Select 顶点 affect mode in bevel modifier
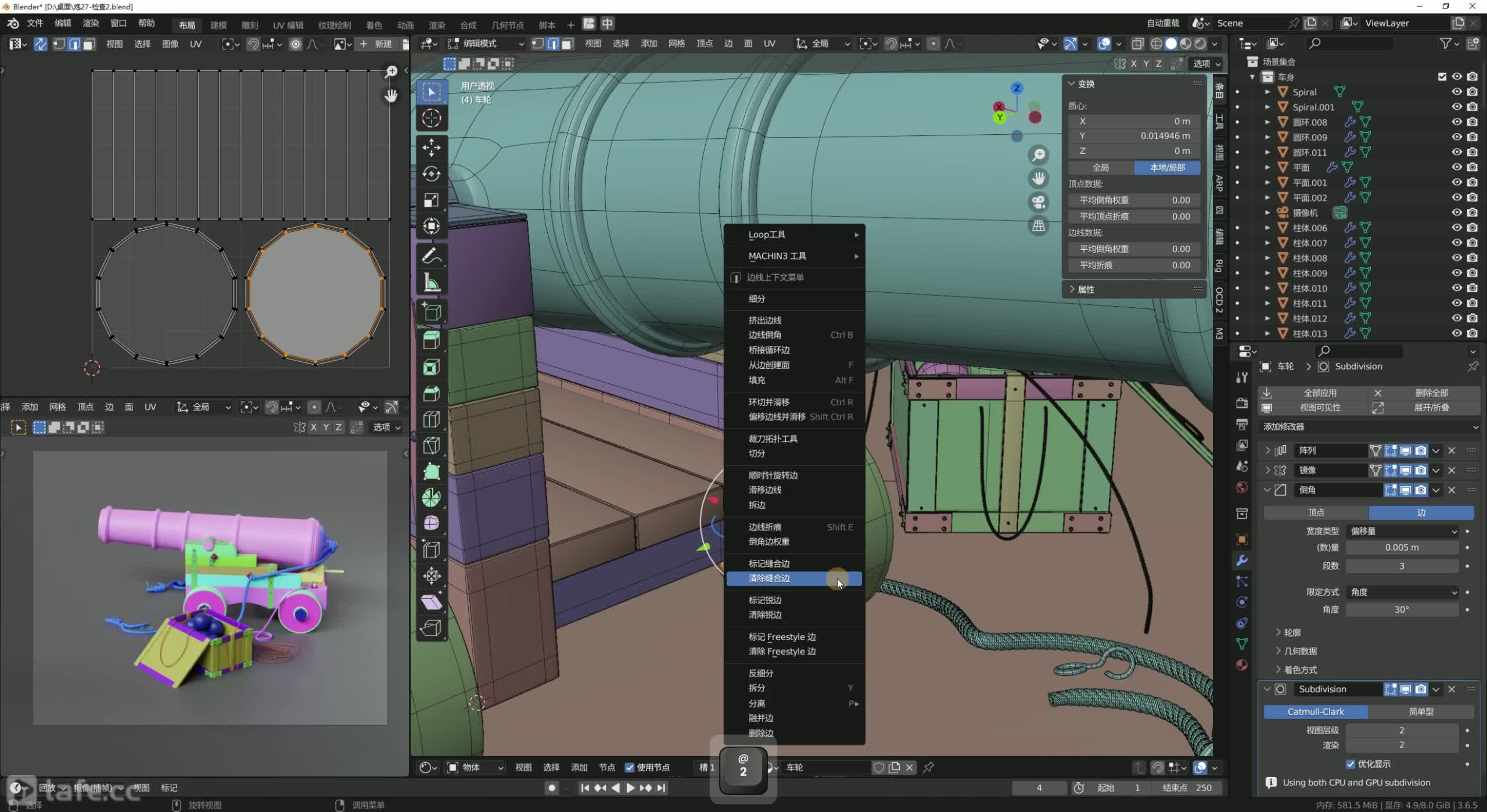Screen dimensions: 1487x812 click(1316, 512)
